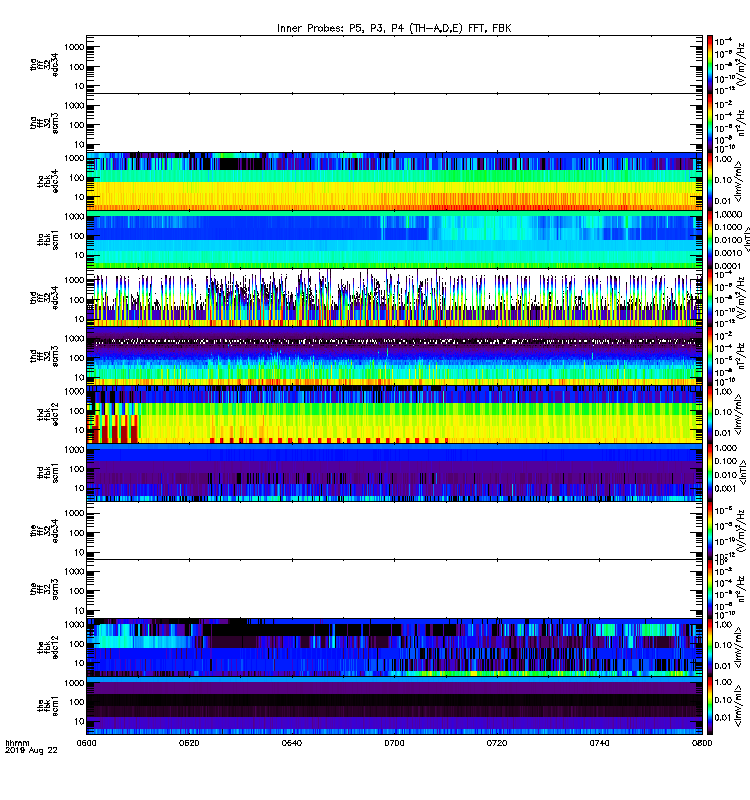Click the 0620 time axis label

pos(189,743)
